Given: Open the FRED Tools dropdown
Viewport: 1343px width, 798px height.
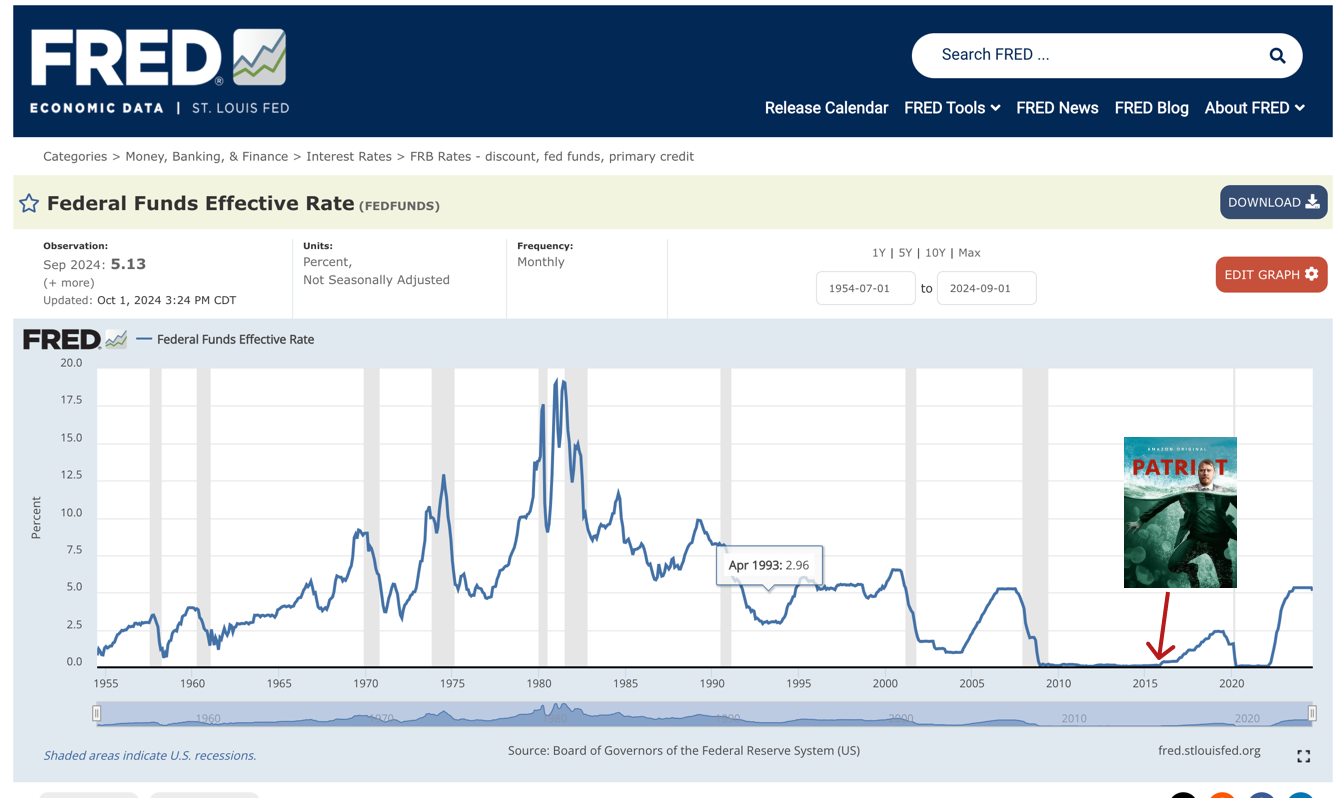Looking at the screenshot, I should coord(951,108).
